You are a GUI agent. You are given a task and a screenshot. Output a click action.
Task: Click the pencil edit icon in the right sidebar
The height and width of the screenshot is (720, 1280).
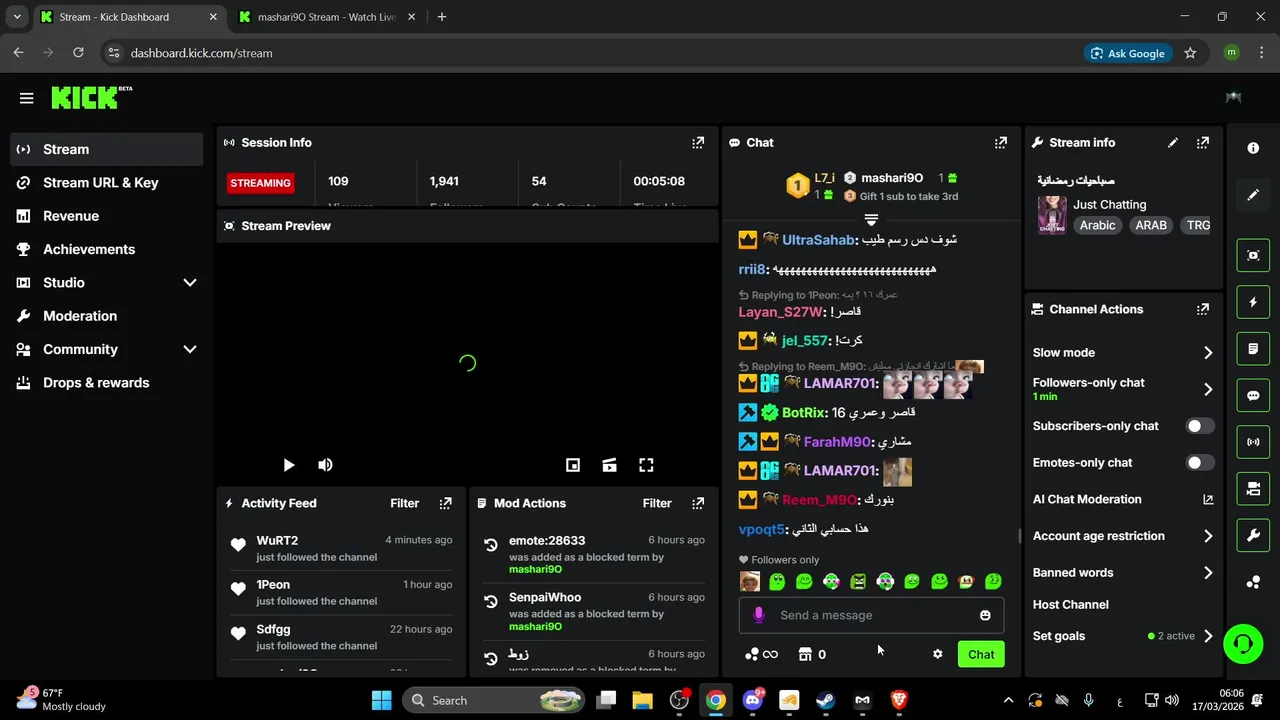tap(1253, 195)
